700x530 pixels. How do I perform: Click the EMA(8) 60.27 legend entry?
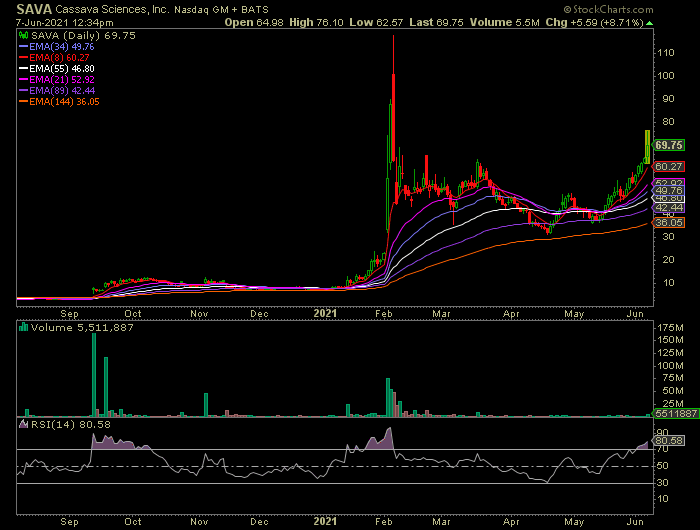pos(54,58)
